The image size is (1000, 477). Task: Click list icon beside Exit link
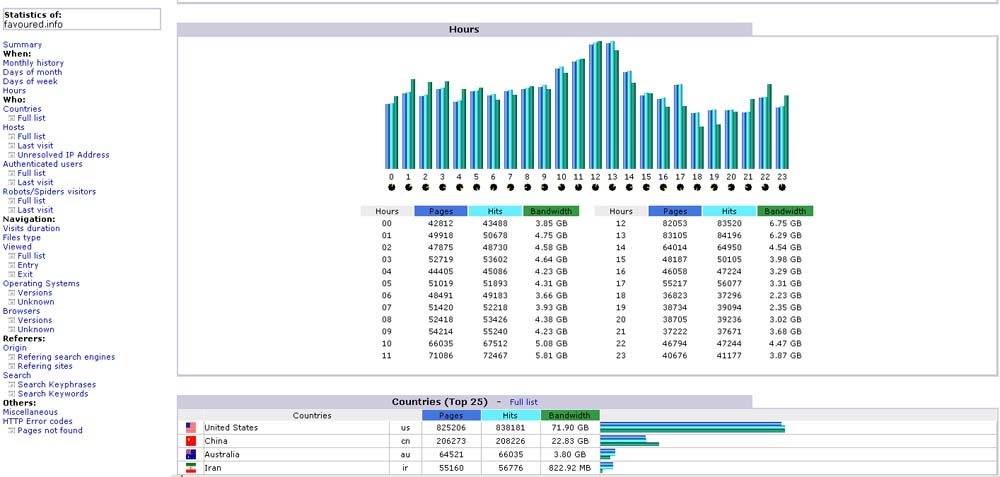click(12, 275)
